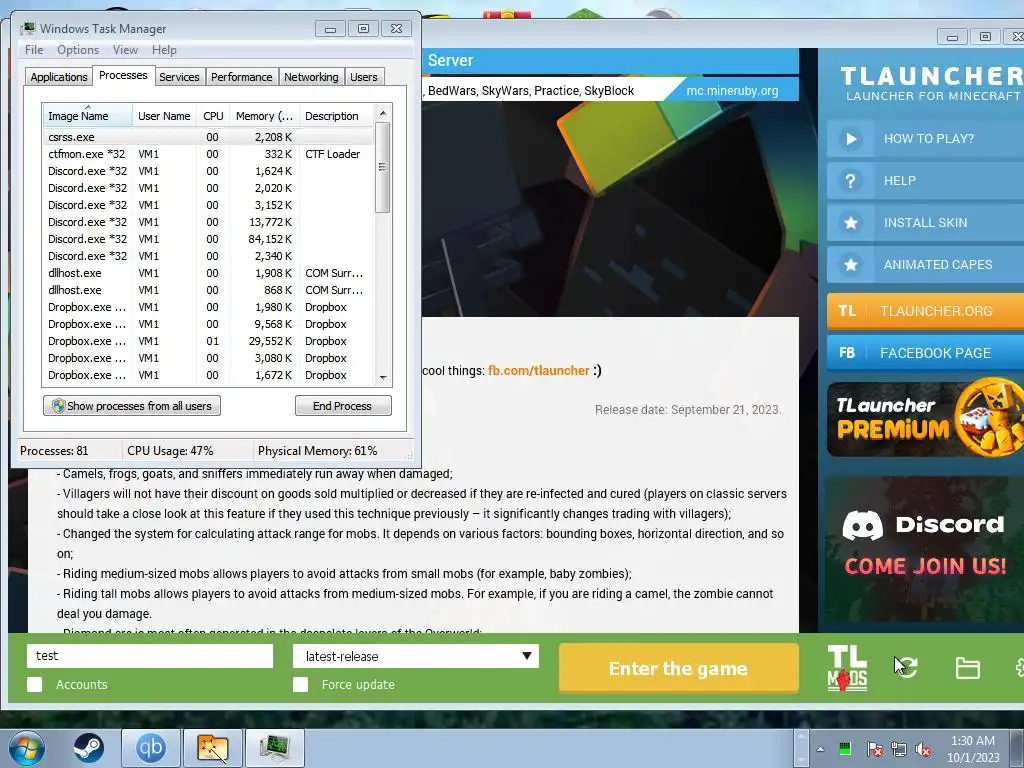Click Show processes from all users
Viewport: 1024px width, 768px height.
132,406
